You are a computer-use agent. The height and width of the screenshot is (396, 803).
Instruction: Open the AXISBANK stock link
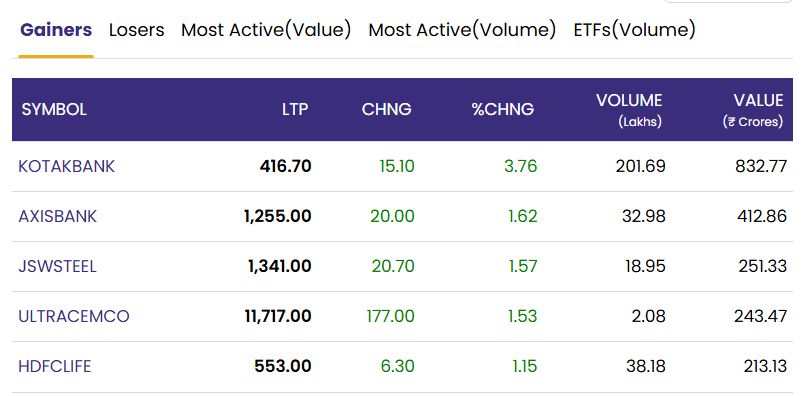point(57,216)
